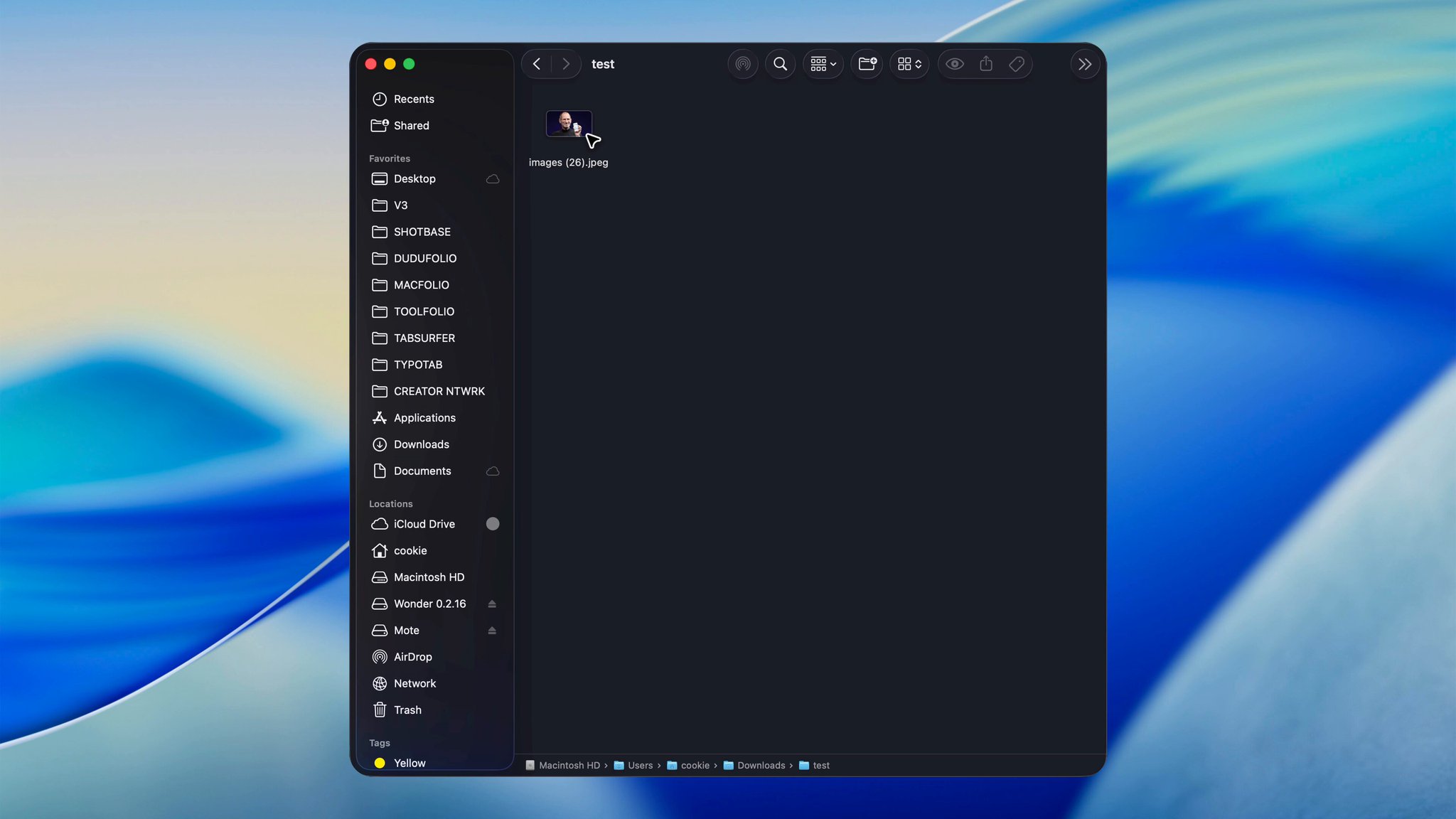Open Trash in the sidebar
The height and width of the screenshot is (819, 1456).
435,710
